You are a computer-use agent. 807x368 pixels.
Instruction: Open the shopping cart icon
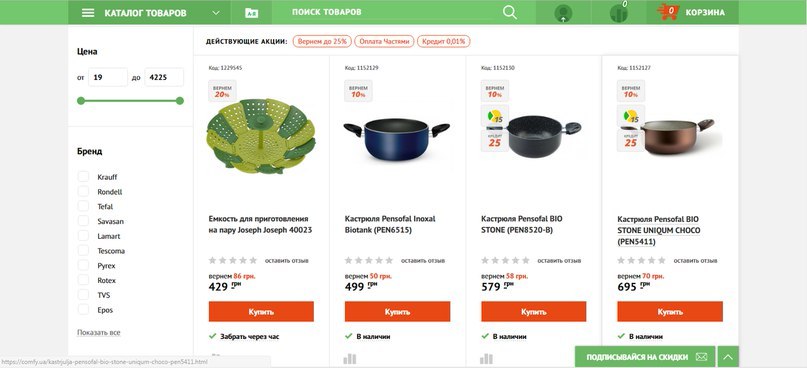point(668,12)
